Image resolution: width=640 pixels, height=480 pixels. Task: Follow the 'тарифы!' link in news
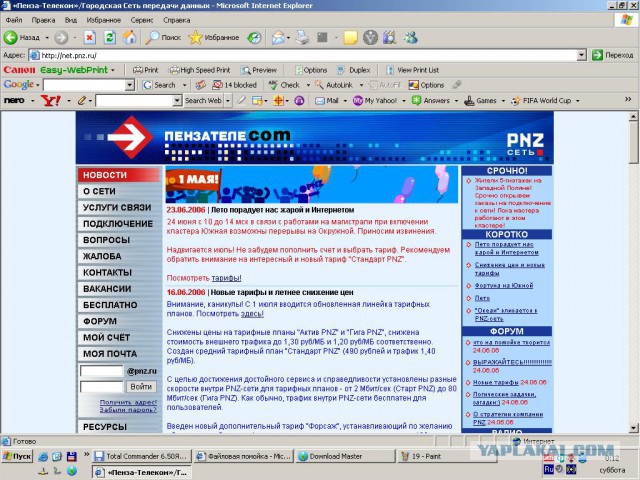point(226,278)
